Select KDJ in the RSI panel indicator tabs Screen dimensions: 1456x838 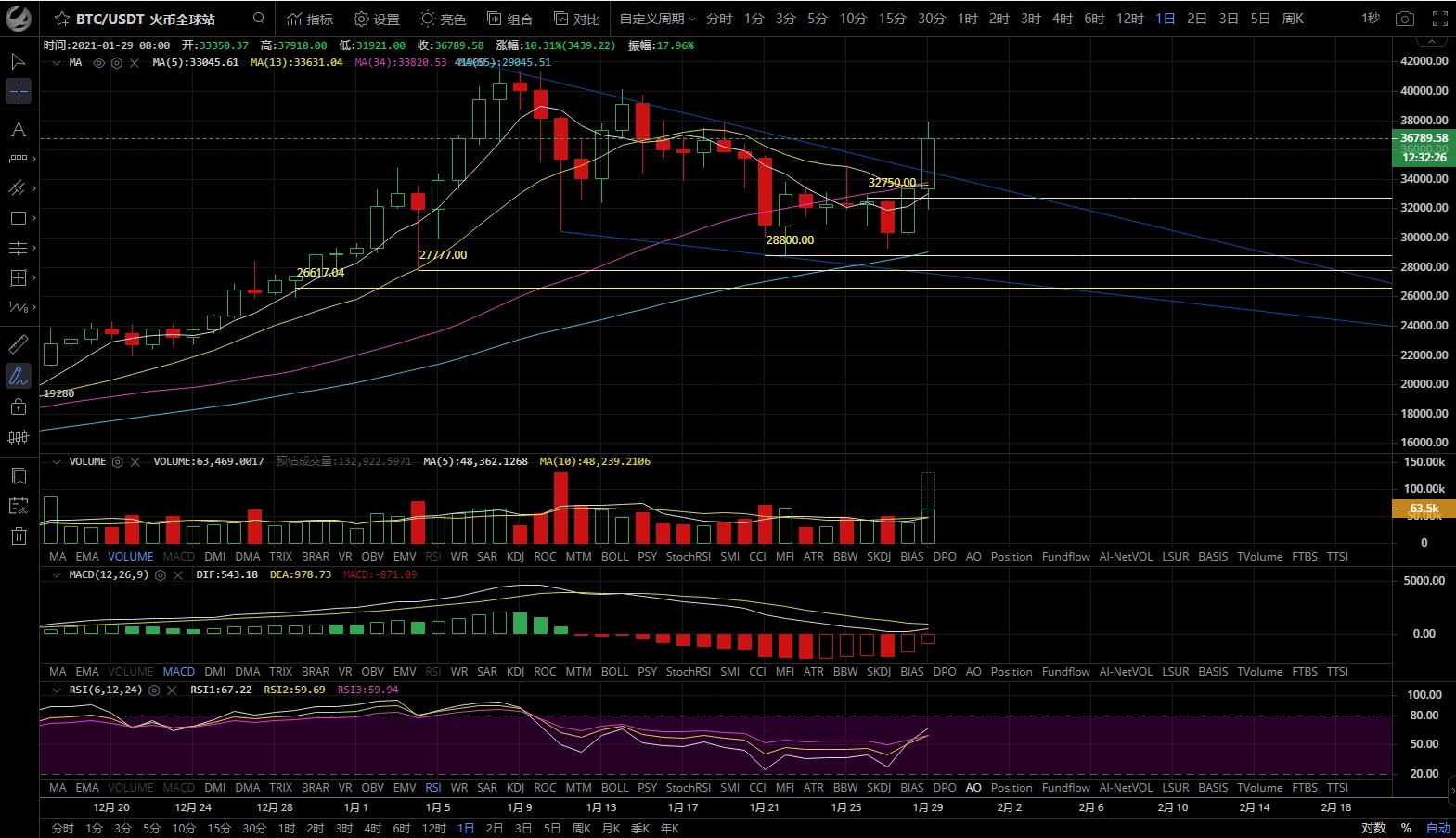point(515,787)
